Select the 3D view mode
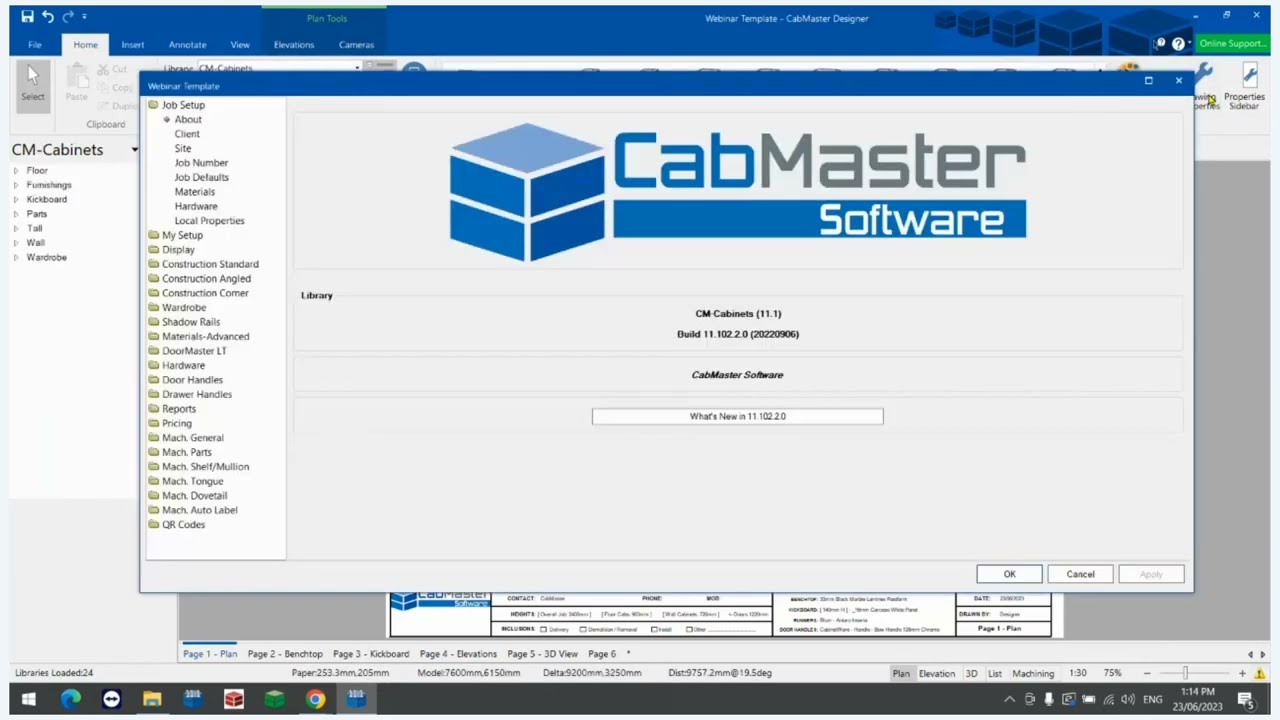The width and height of the screenshot is (1280, 720). [x=971, y=673]
